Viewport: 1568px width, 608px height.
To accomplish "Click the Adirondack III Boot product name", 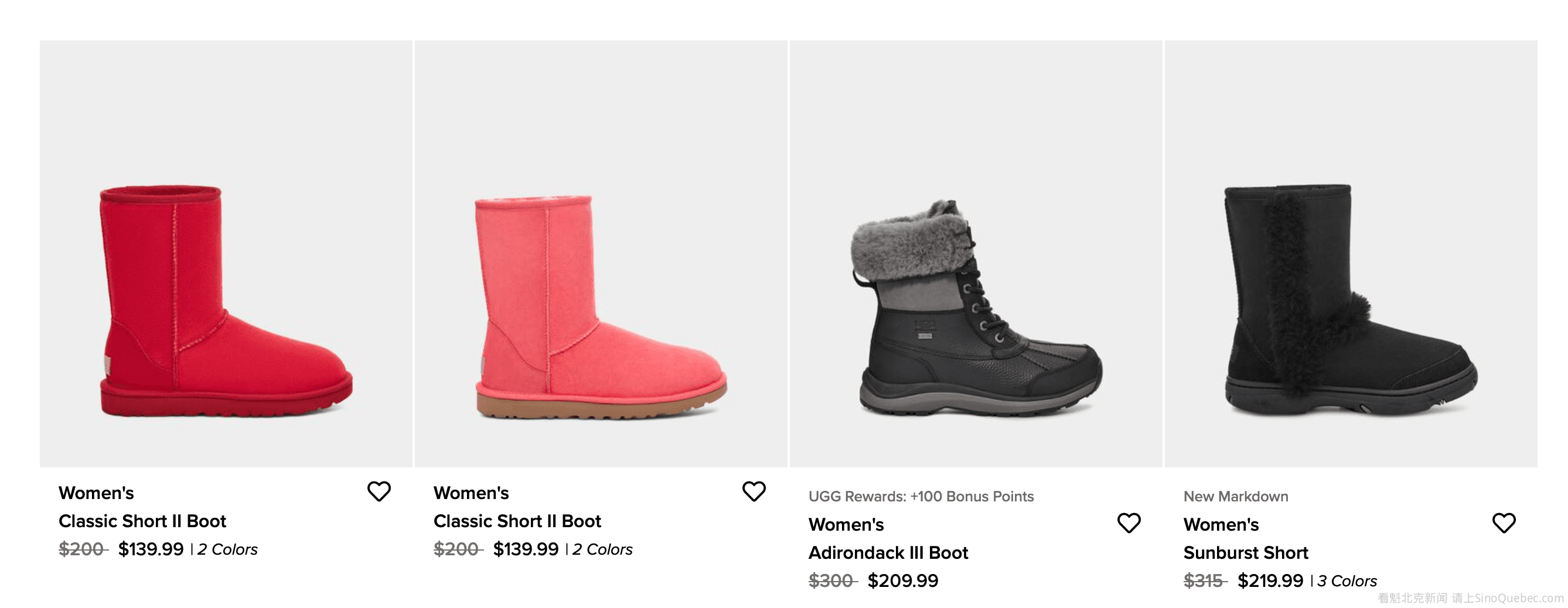I will point(888,552).
